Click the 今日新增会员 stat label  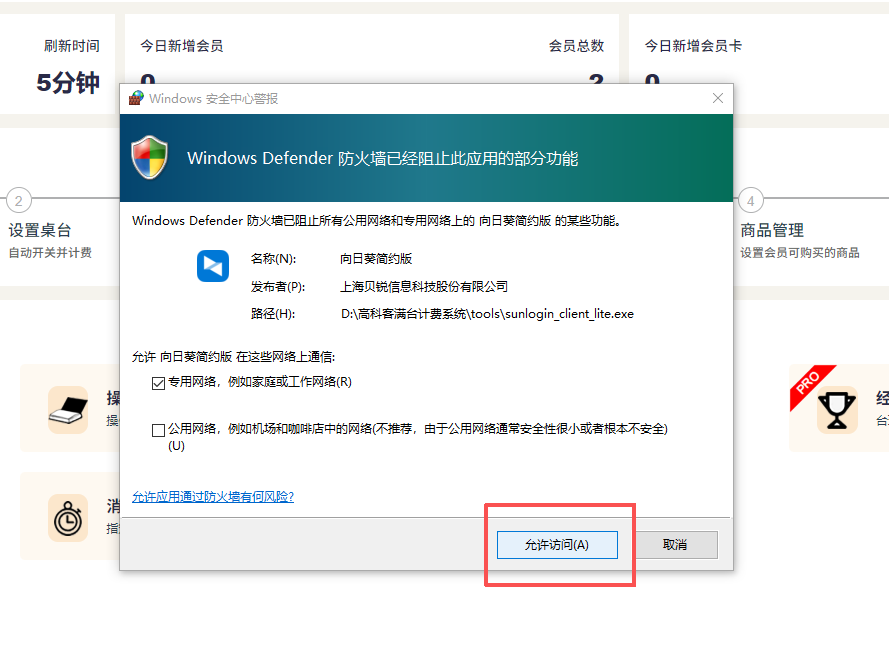[181, 46]
